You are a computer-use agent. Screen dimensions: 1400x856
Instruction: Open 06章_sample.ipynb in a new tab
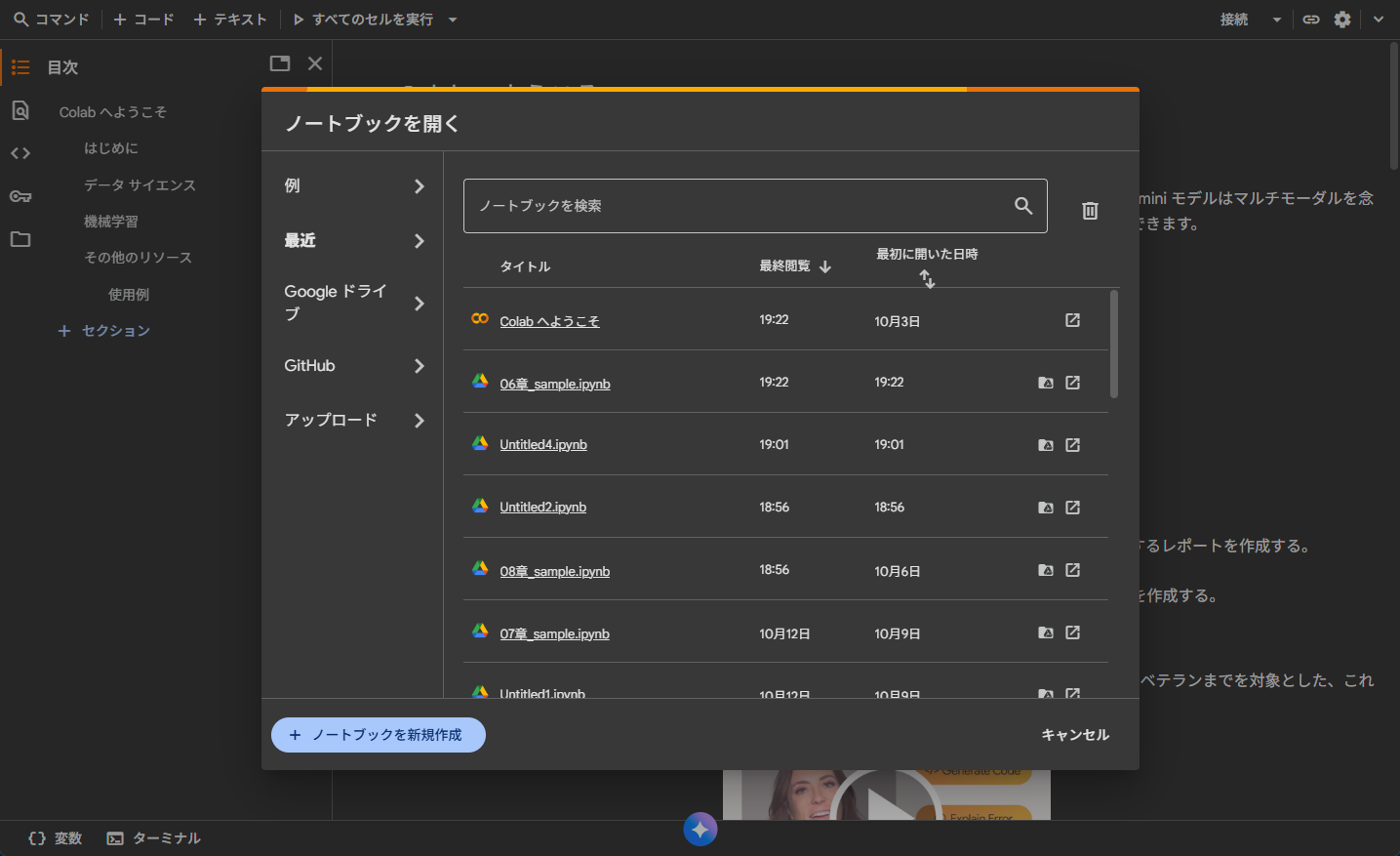point(1072,383)
